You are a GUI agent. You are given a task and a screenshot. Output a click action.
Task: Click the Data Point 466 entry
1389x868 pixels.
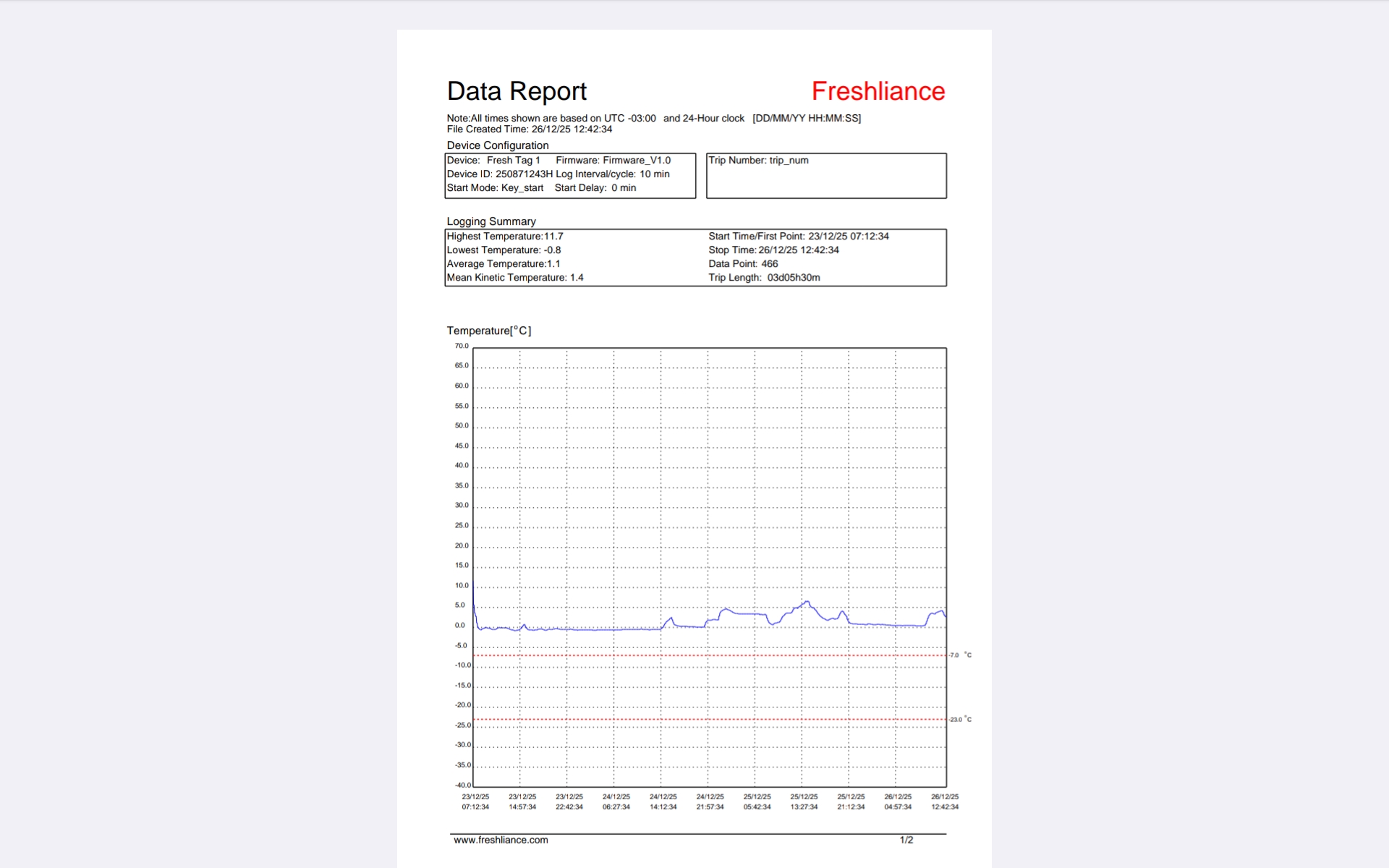[743, 264]
